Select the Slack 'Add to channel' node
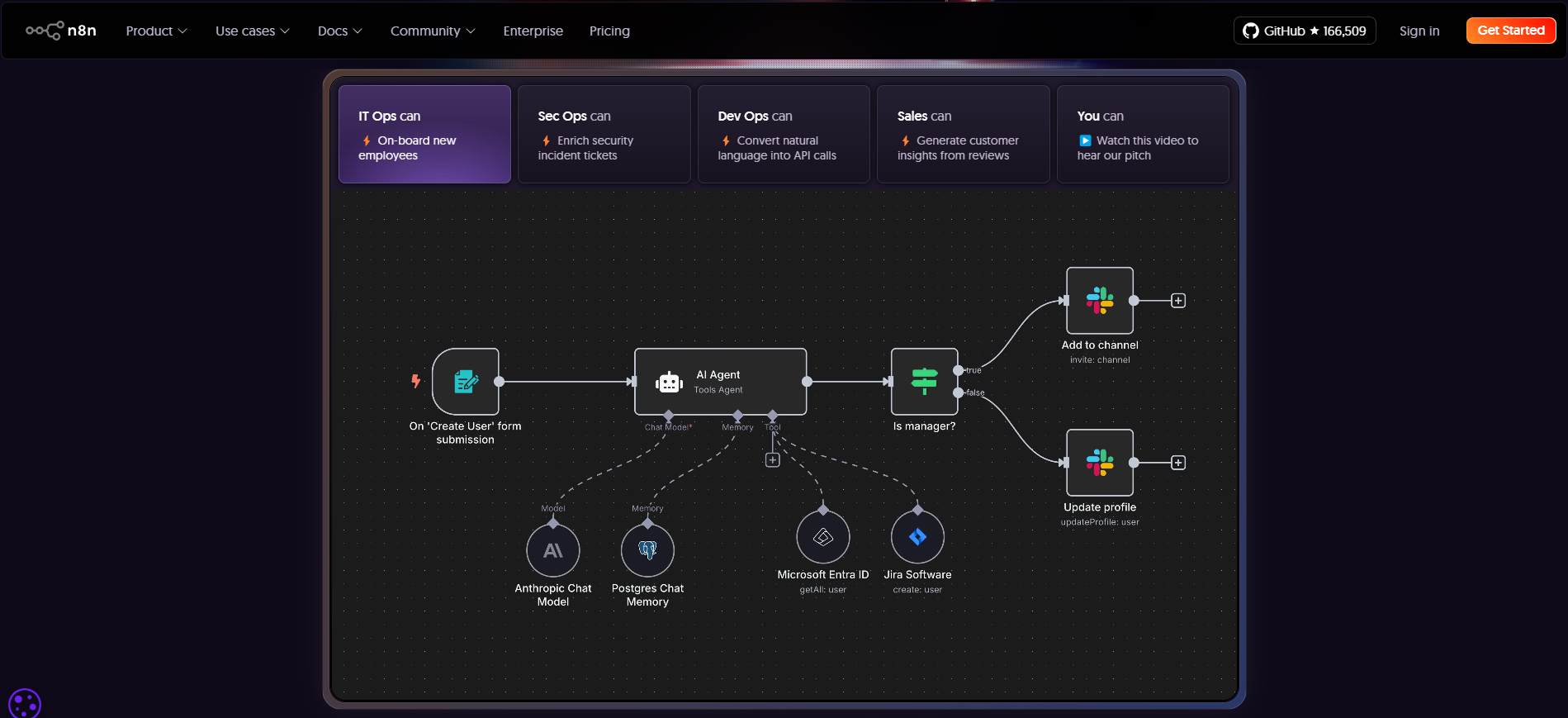1568x718 pixels. click(1099, 301)
